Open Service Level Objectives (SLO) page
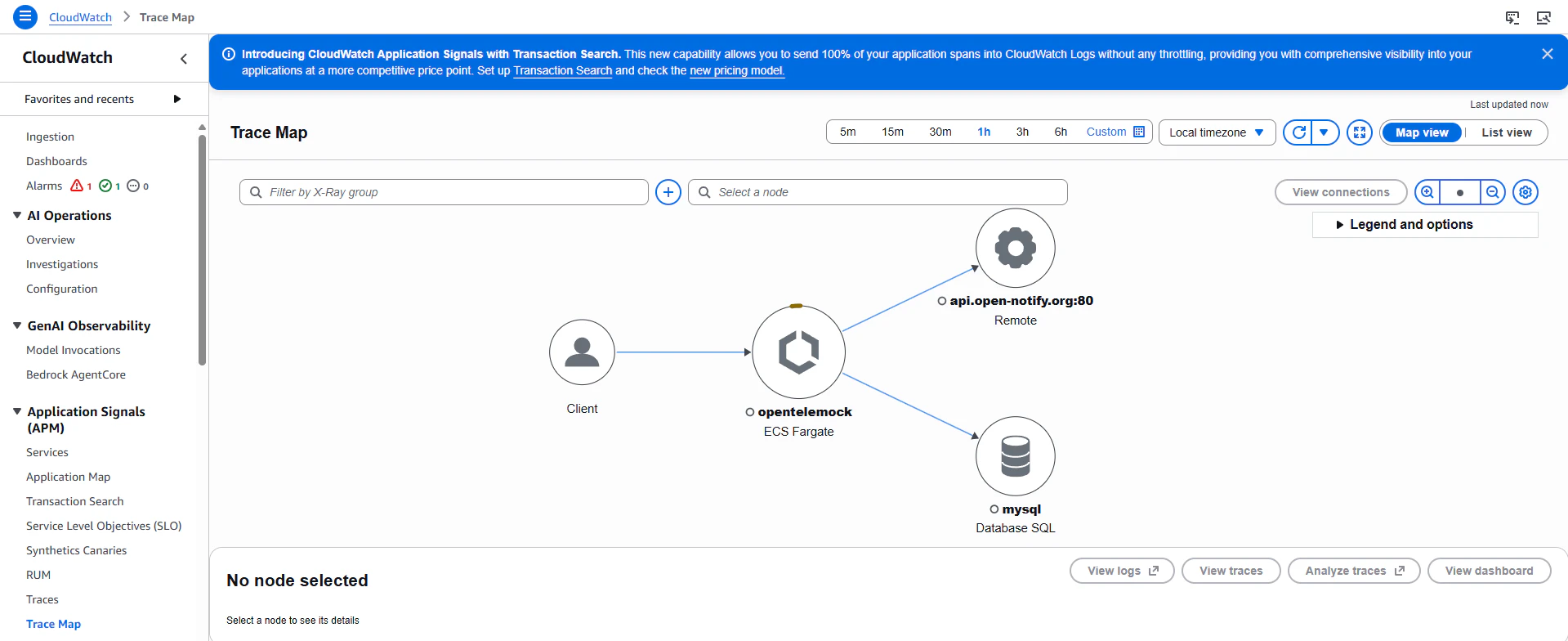Screen dimensions: 1568x641 click(x=104, y=526)
